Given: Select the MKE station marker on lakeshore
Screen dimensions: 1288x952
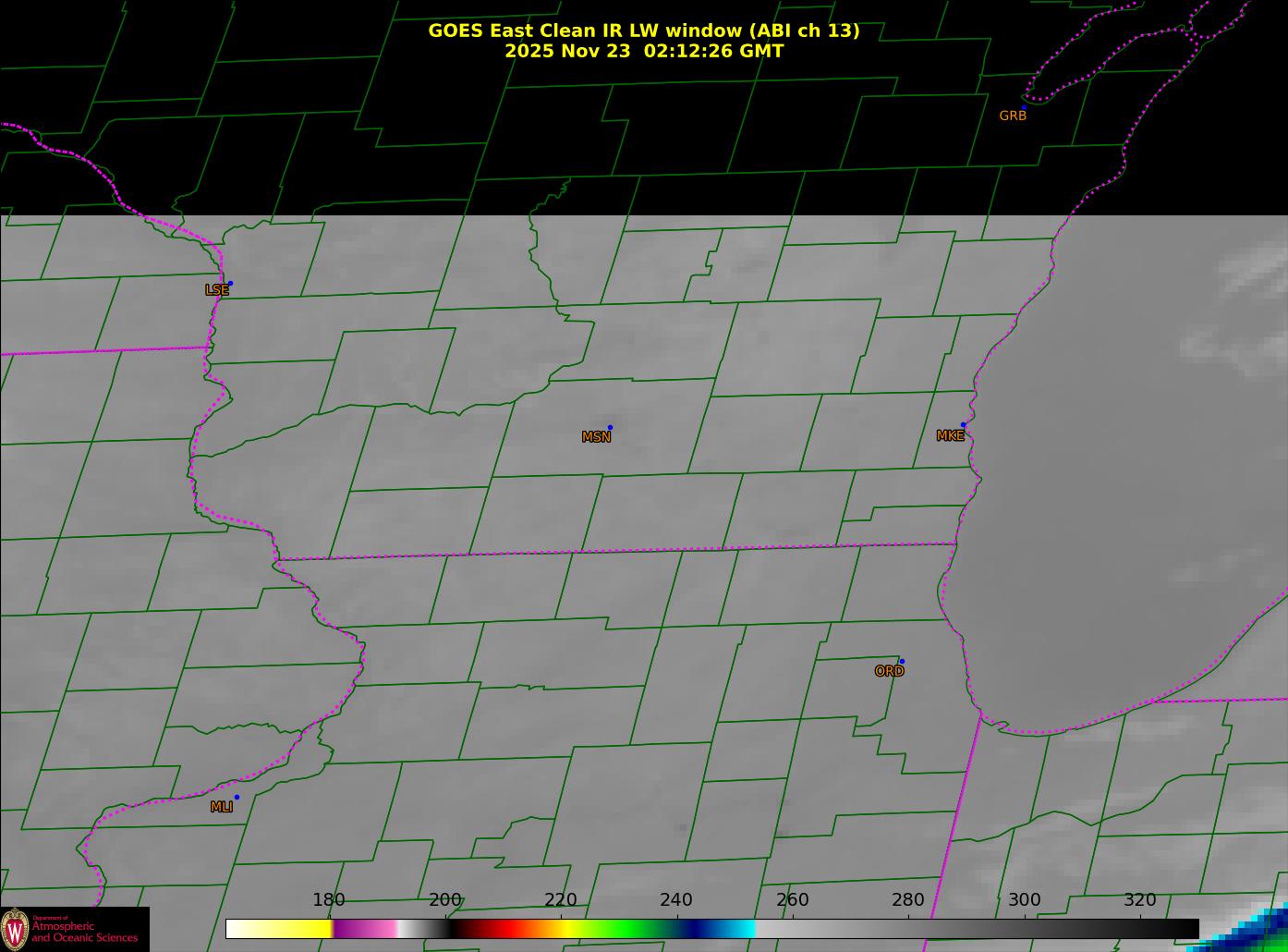Looking at the screenshot, I should pos(963,425).
